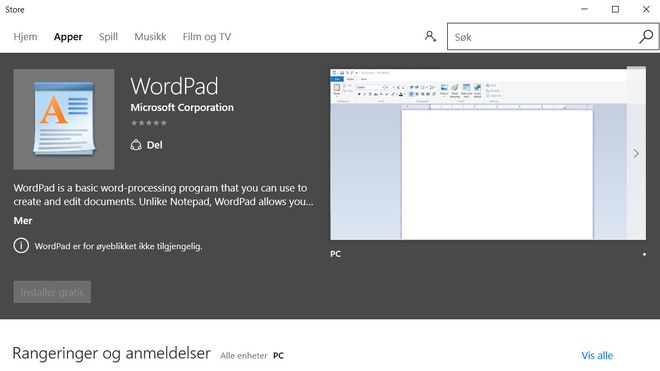Click the info circle icon
This screenshot has height=371, width=660.
(x=21, y=246)
